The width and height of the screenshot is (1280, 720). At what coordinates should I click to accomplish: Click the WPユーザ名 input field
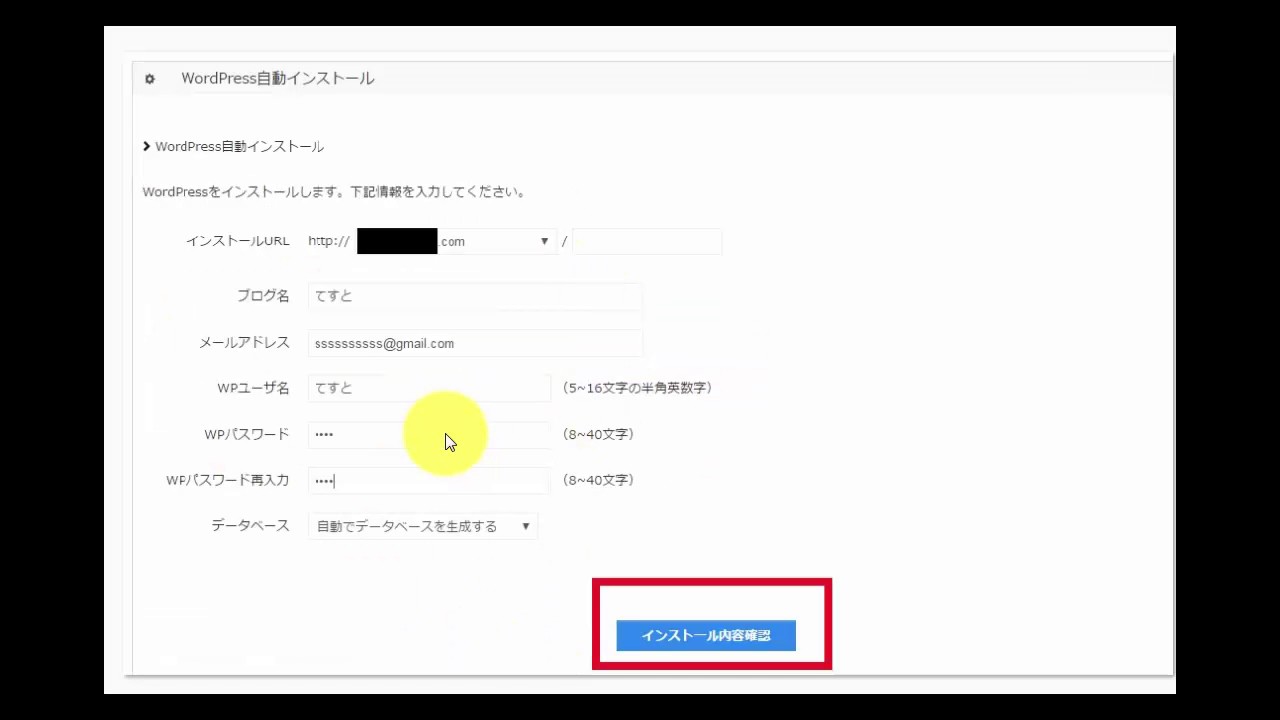click(x=429, y=388)
